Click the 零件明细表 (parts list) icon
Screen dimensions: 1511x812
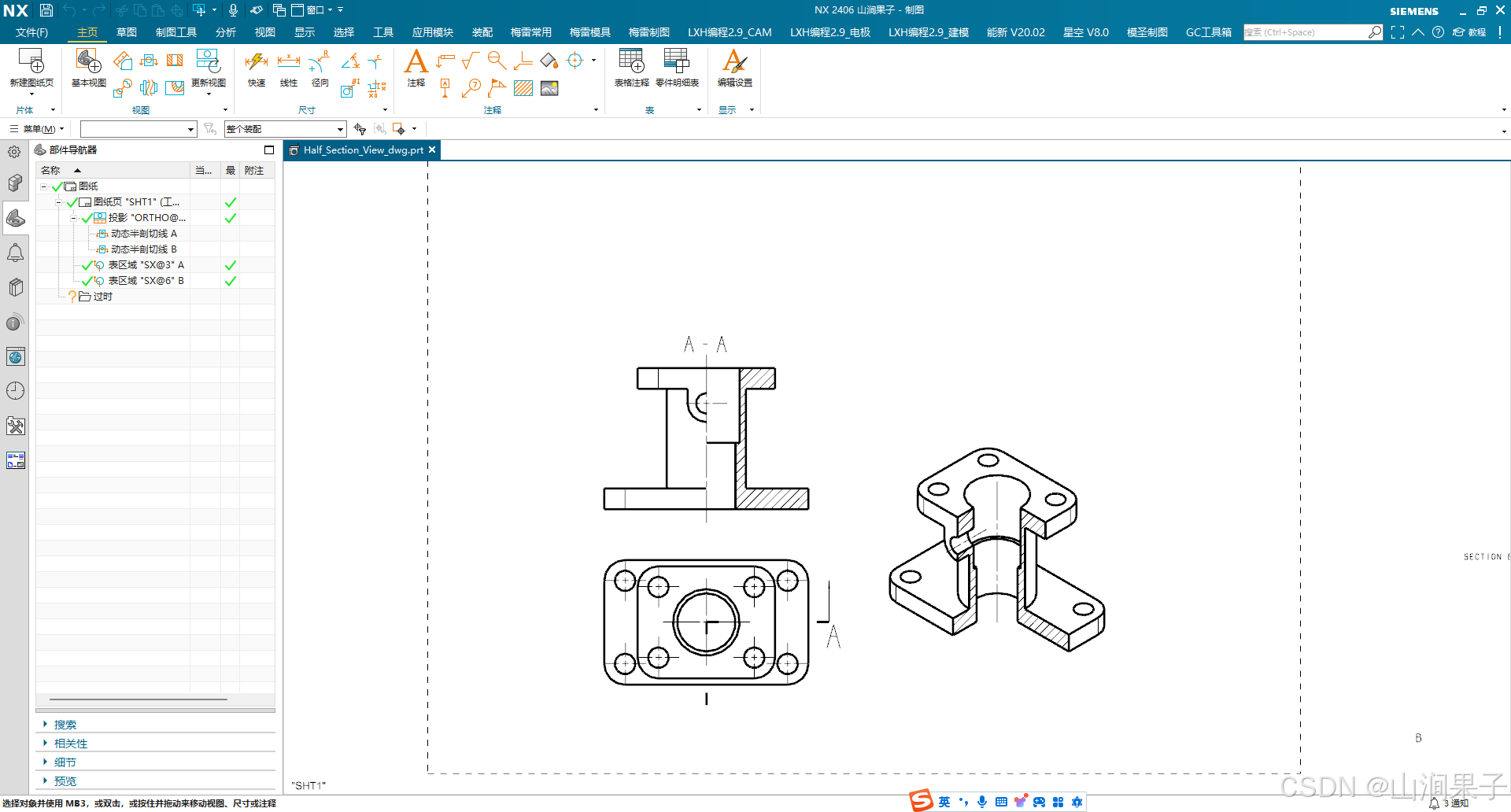(677, 61)
